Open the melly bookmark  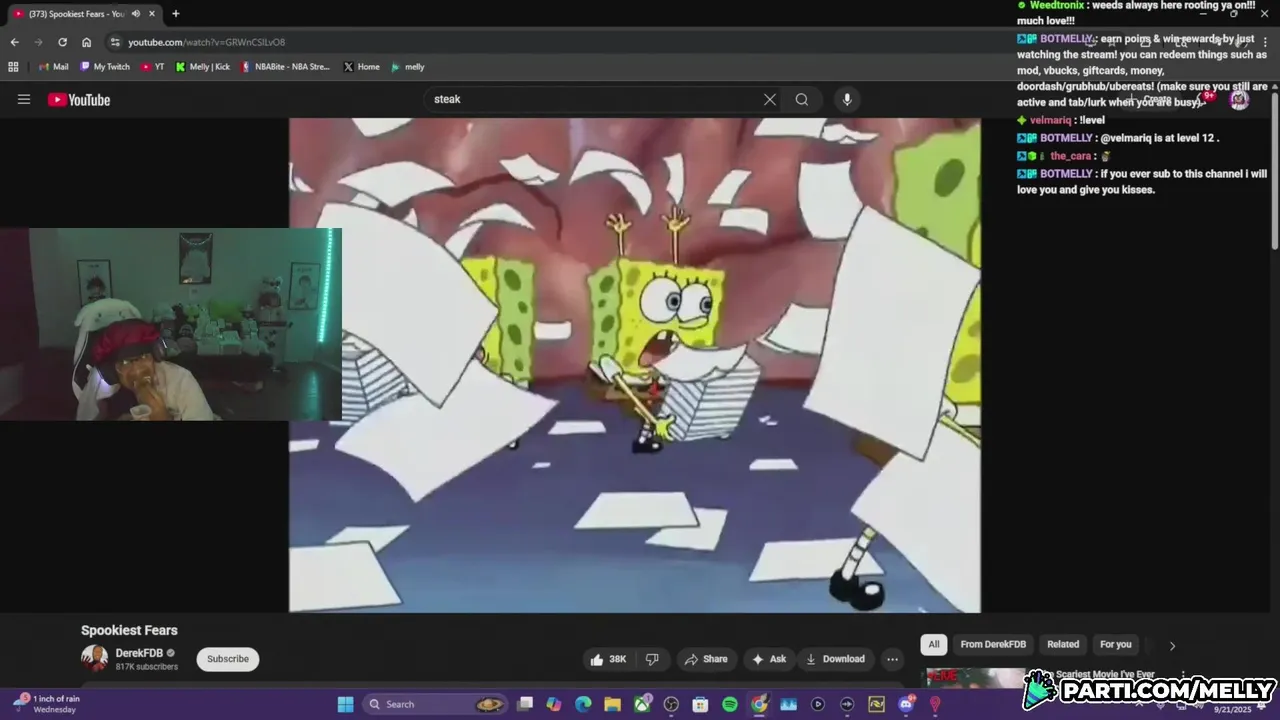(x=408, y=67)
